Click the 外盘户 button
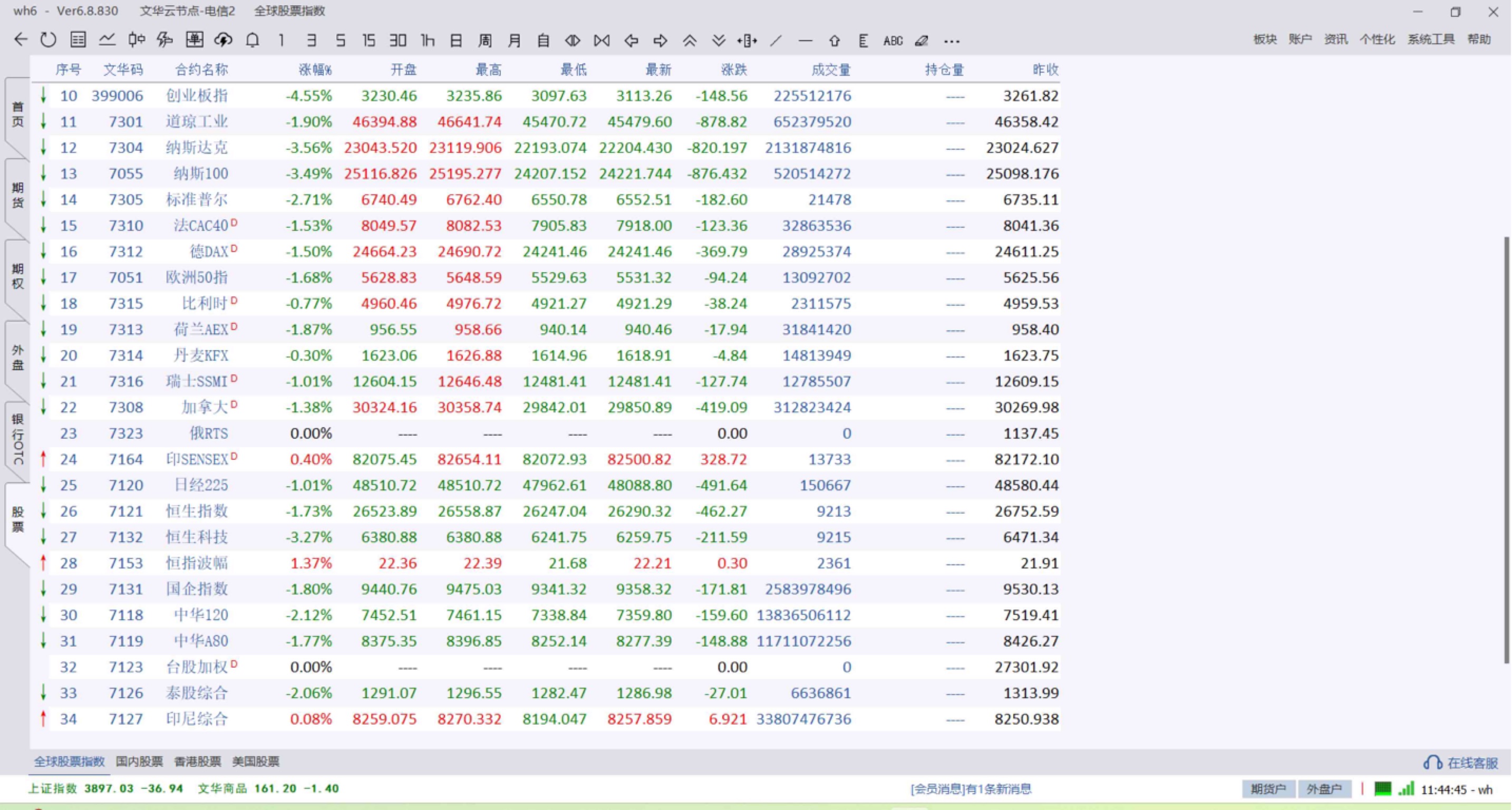 (x=1324, y=789)
